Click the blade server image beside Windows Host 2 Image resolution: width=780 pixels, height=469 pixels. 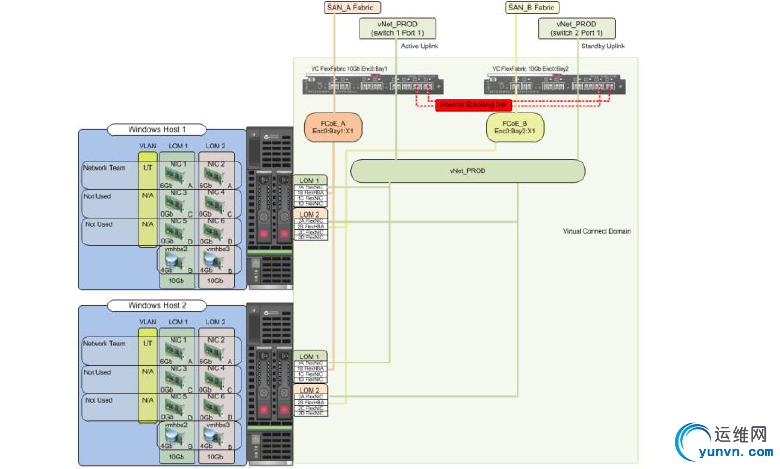pyautogui.click(x=270, y=384)
